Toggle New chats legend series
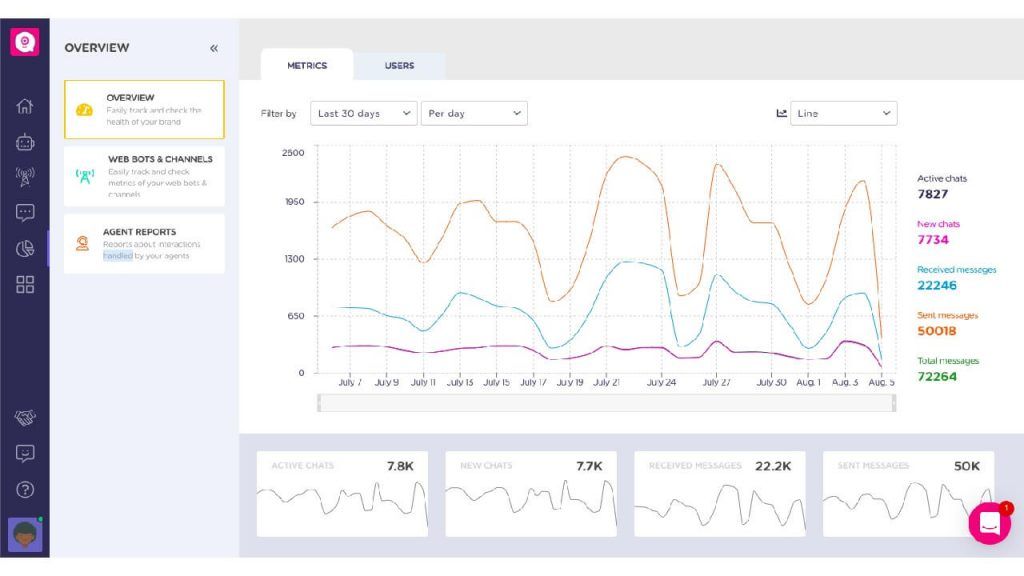1024x576 pixels. coord(938,224)
